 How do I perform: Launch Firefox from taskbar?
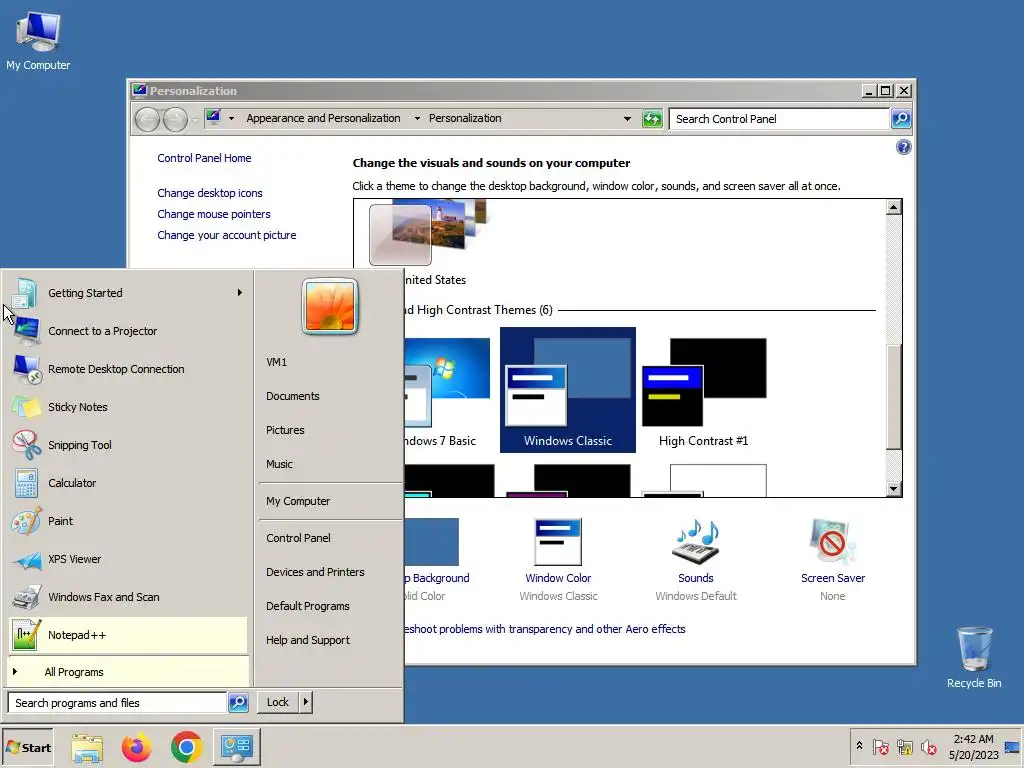(136, 747)
